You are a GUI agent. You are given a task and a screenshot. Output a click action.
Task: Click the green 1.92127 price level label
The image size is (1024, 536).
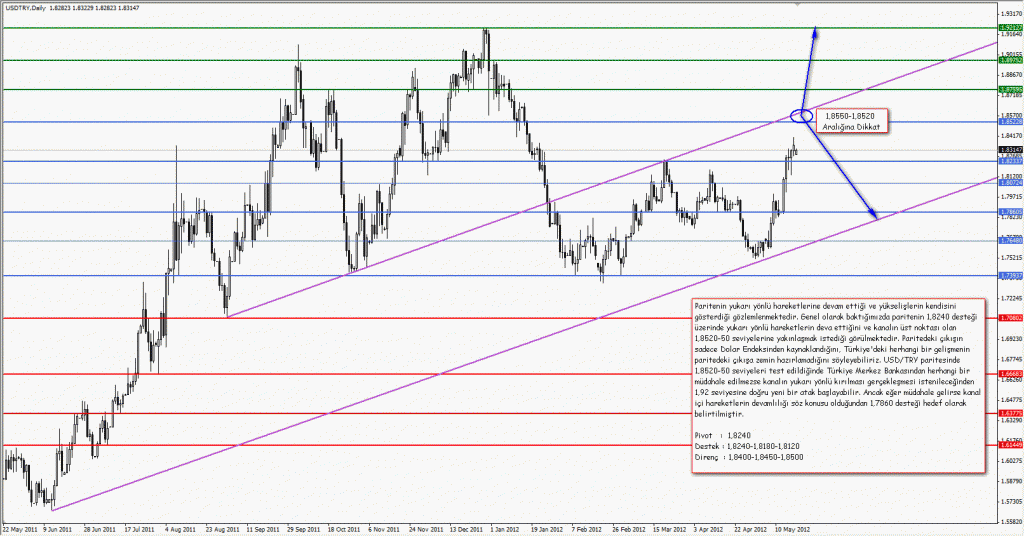click(x=1010, y=28)
